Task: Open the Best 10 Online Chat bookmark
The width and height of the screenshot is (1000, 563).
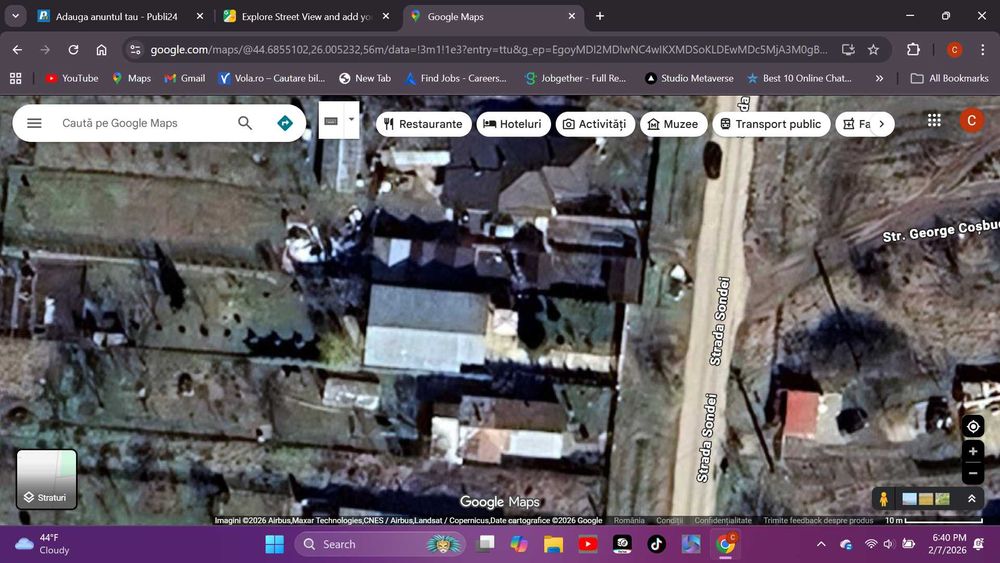Action: pyautogui.click(x=799, y=78)
